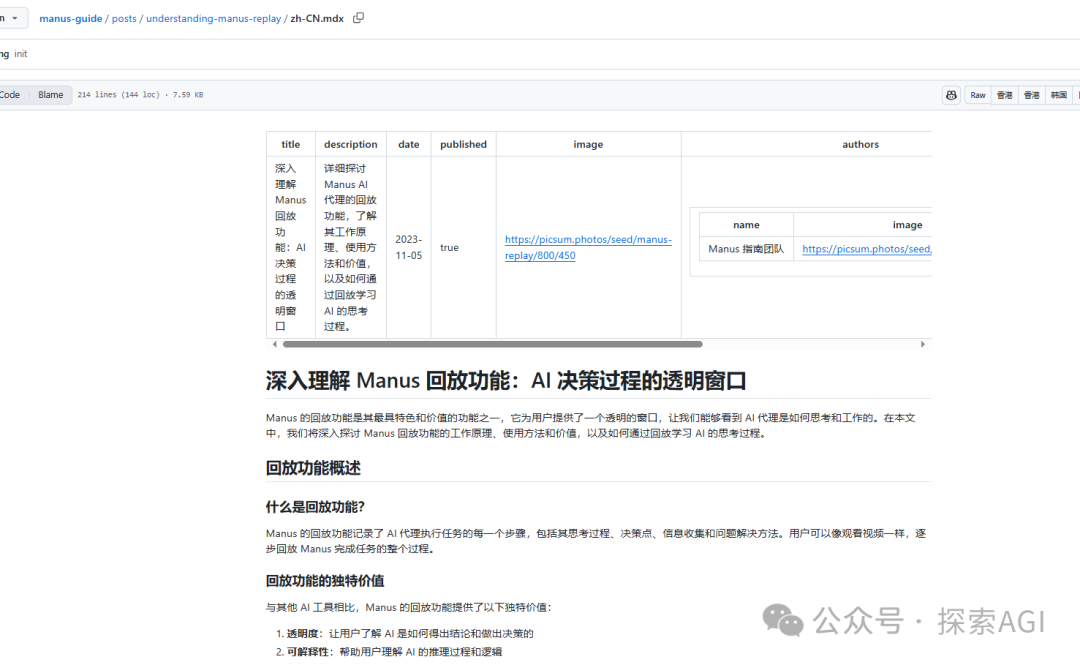Viewport: 1080px width, 665px height.
Task: Copy the file path using the copy icon
Action: point(359,18)
